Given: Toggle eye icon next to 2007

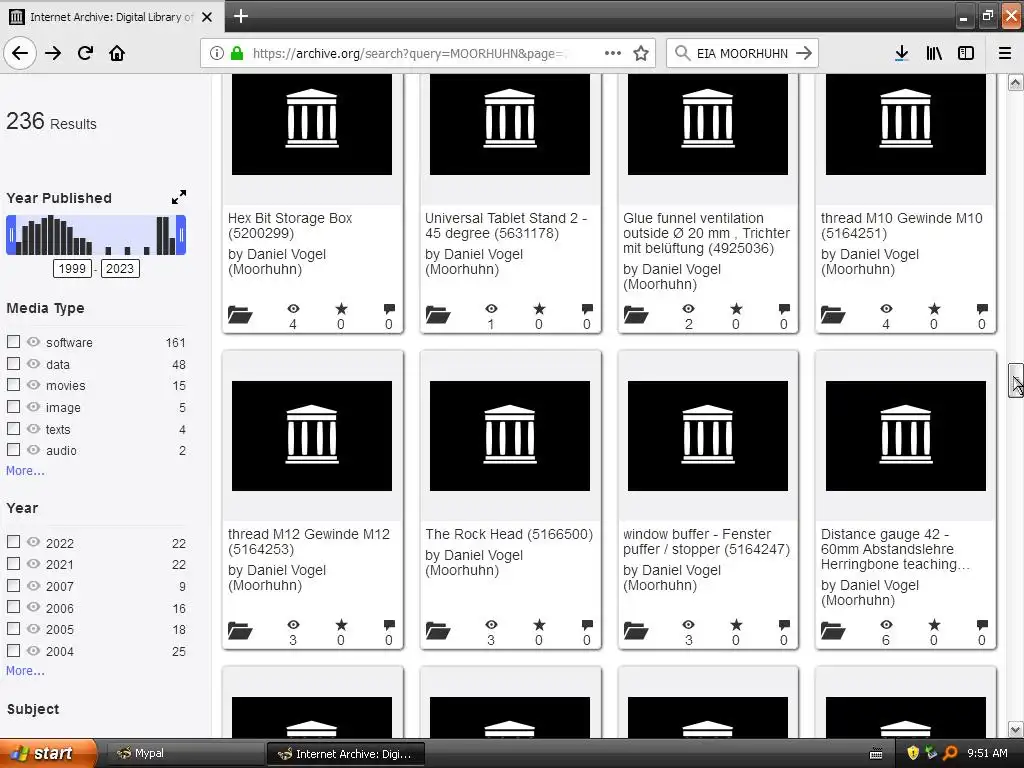Looking at the screenshot, I should (33, 585).
